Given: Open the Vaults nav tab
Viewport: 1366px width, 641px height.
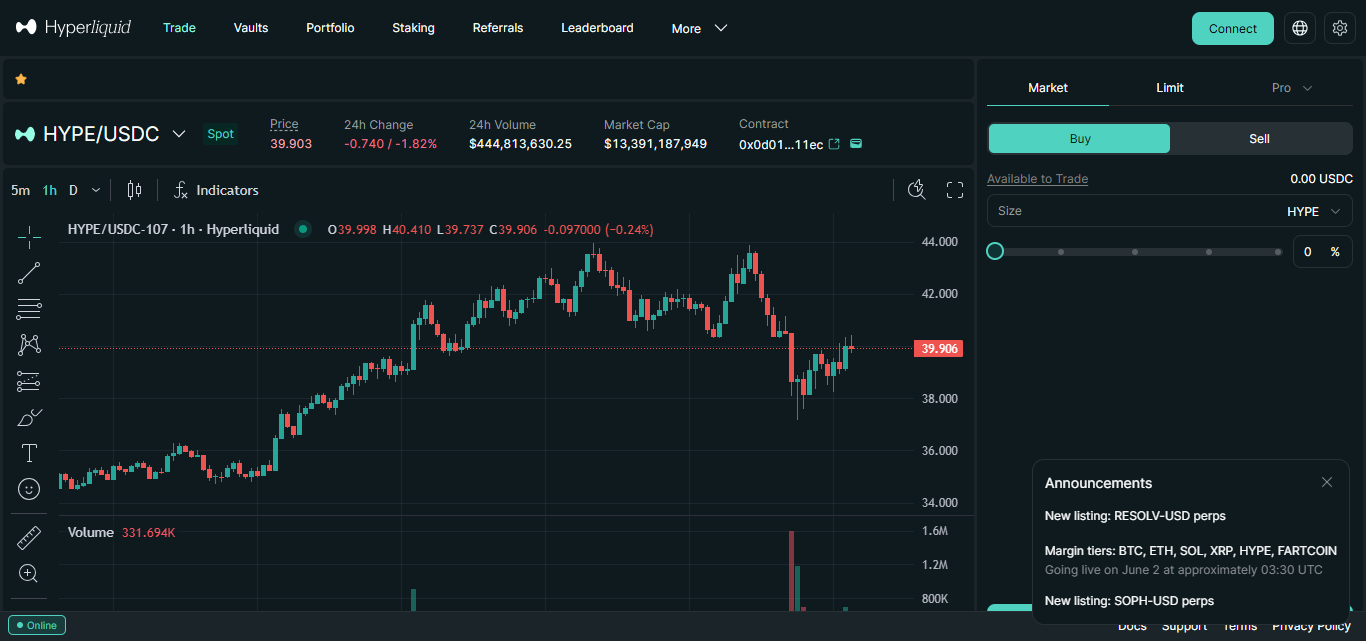Looking at the screenshot, I should click(251, 28).
